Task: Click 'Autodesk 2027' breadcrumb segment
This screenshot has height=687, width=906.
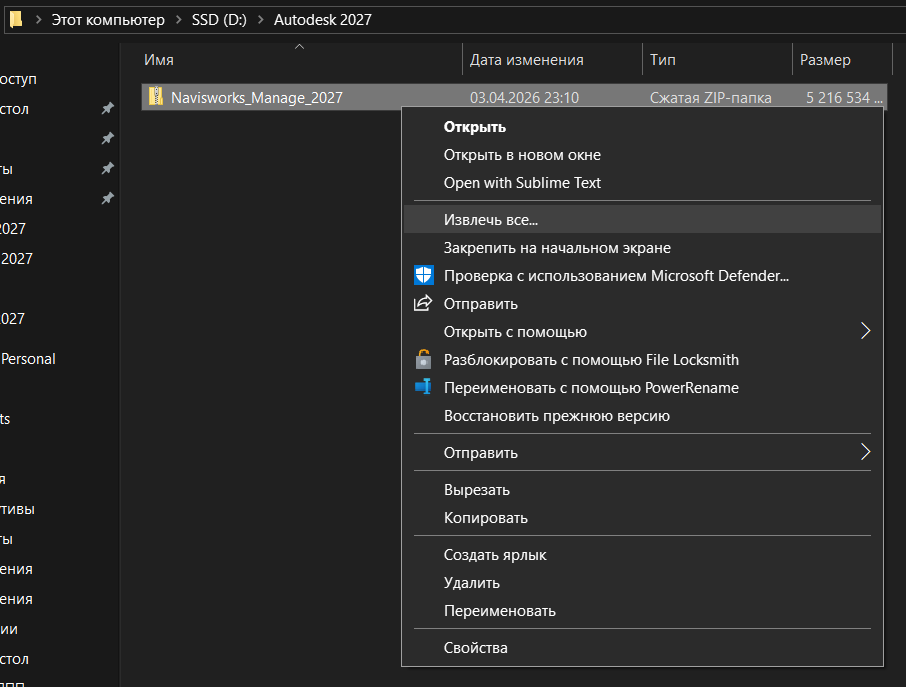Action: pyautogui.click(x=322, y=20)
